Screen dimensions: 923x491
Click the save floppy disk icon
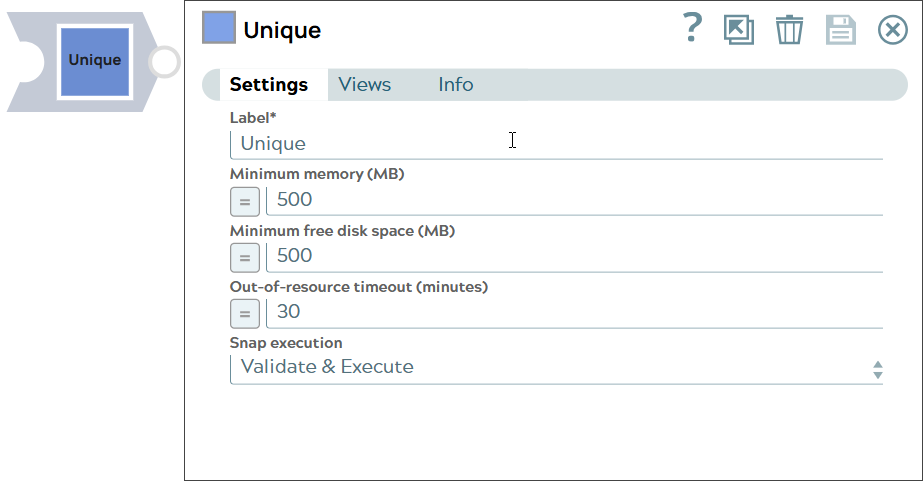point(841,30)
